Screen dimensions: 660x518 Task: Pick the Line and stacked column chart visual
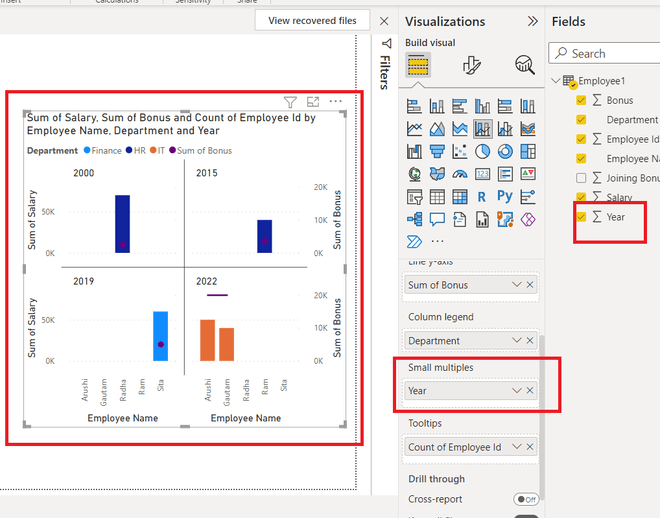[482, 129]
